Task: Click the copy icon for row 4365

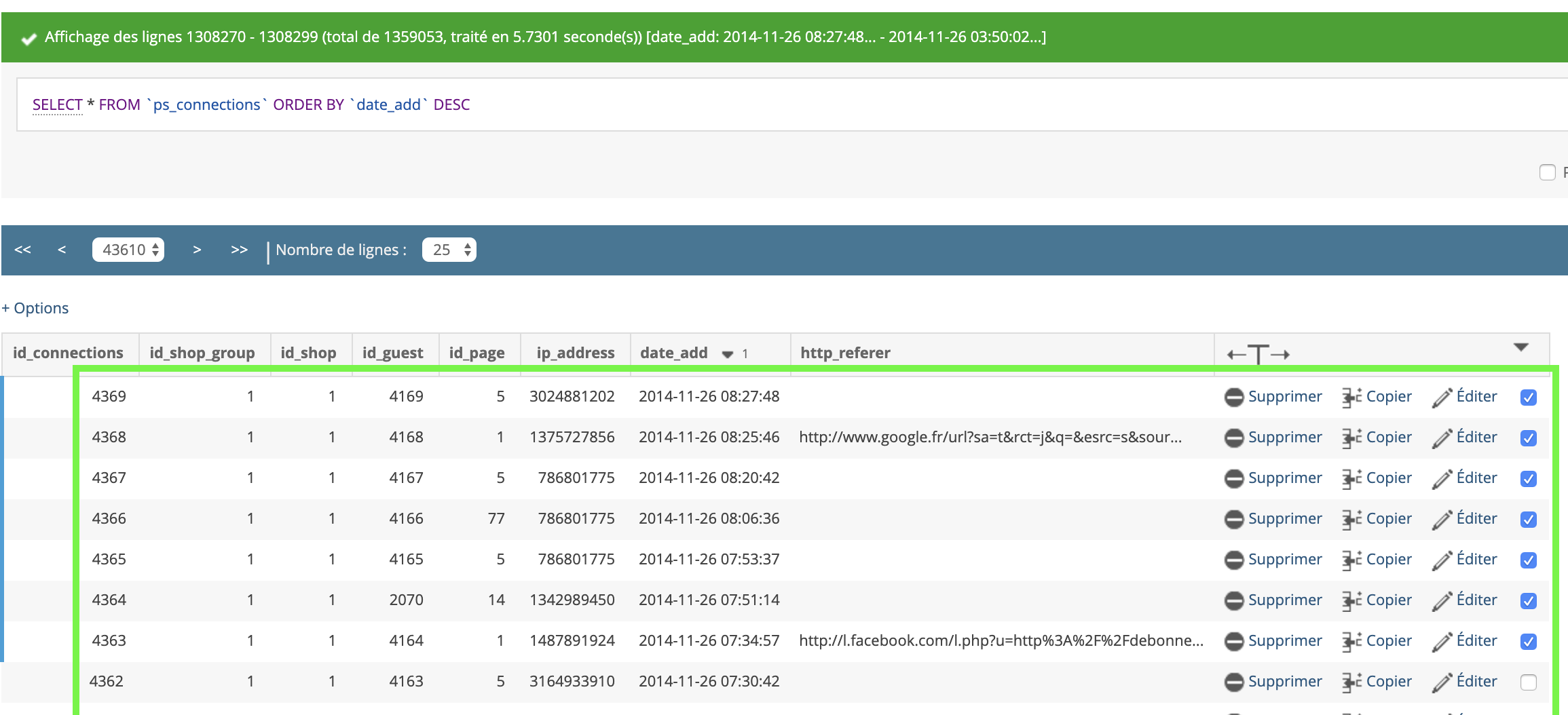Action: 1351,560
